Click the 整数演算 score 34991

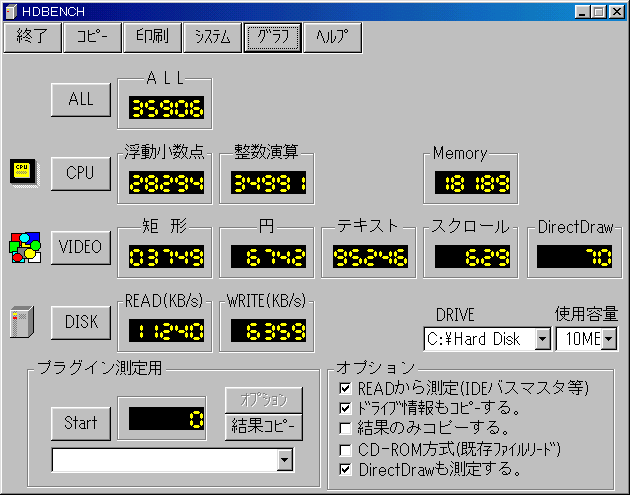coord(268,182)
